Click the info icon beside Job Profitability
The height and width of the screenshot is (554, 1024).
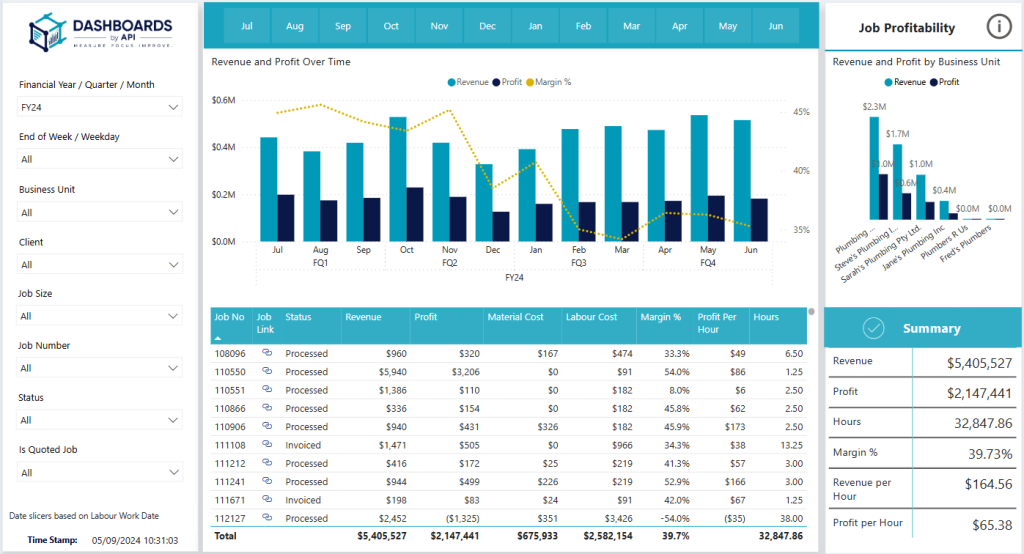[x=998, y=27]
